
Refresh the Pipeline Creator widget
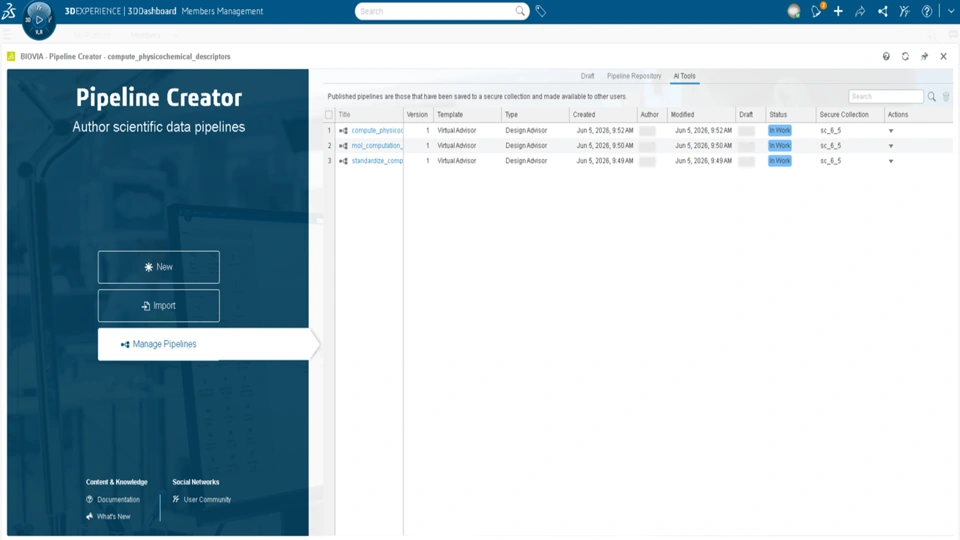coord(905,56)
